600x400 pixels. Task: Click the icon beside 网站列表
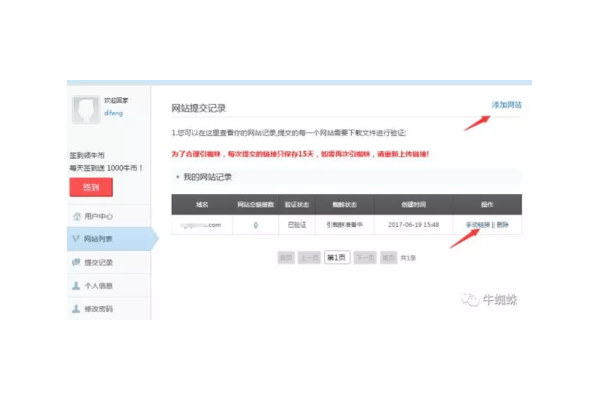[x=76, y=239]
